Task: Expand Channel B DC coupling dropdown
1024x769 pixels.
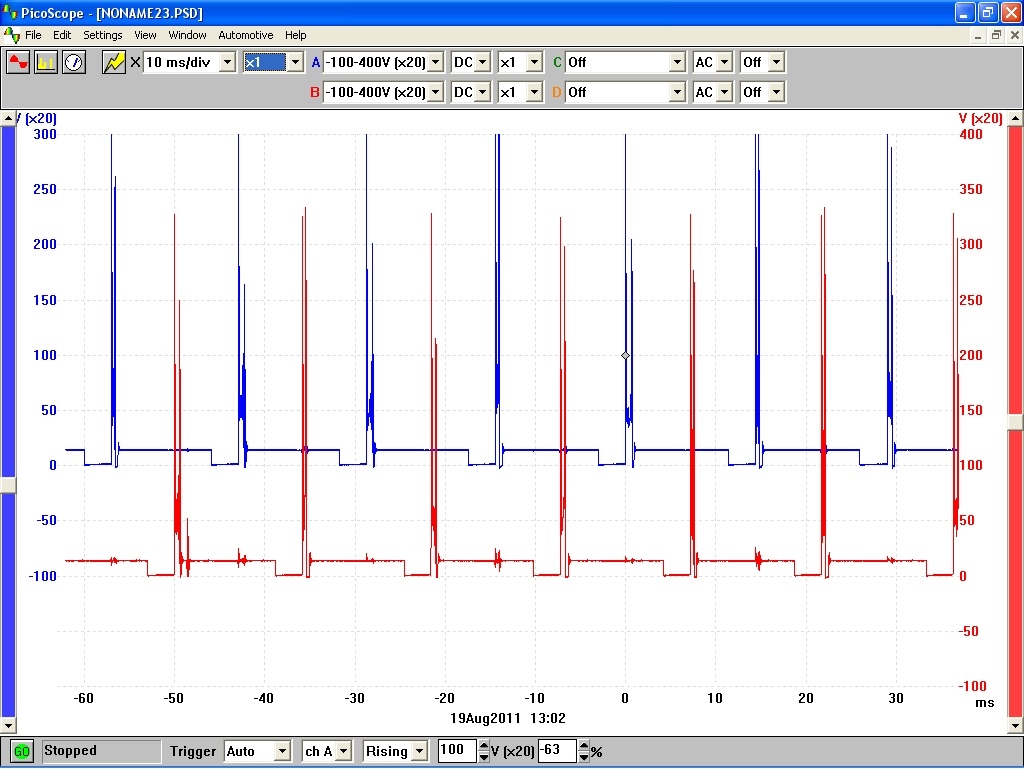Action: pyautogui.click(x=483, y=92)
